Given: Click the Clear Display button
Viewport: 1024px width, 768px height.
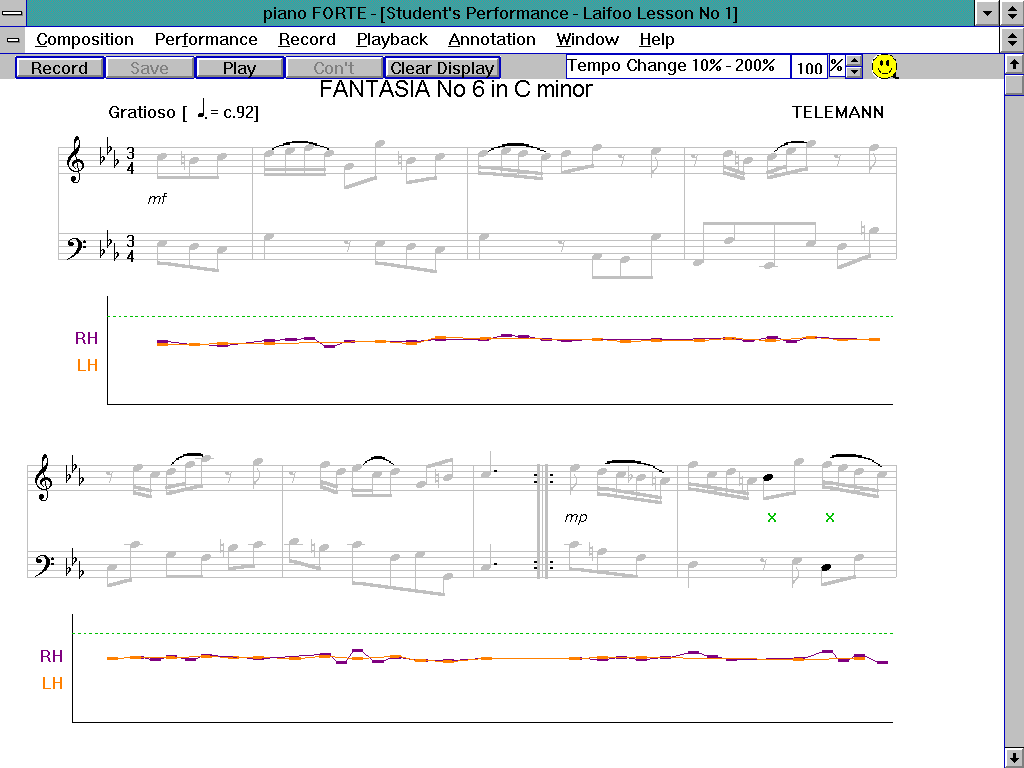Looking at the screenshot, I should click(x=442, y=68).
